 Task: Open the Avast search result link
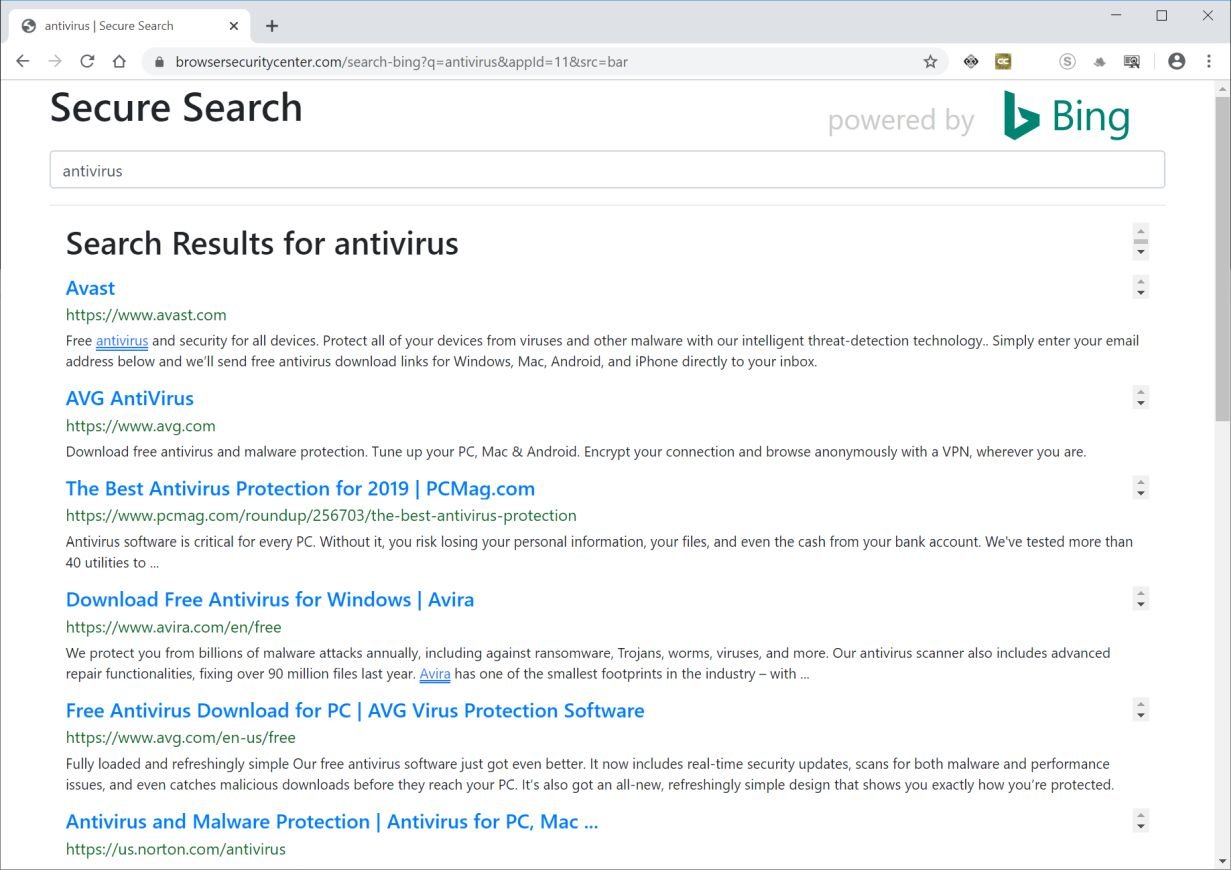coord(90,288)
